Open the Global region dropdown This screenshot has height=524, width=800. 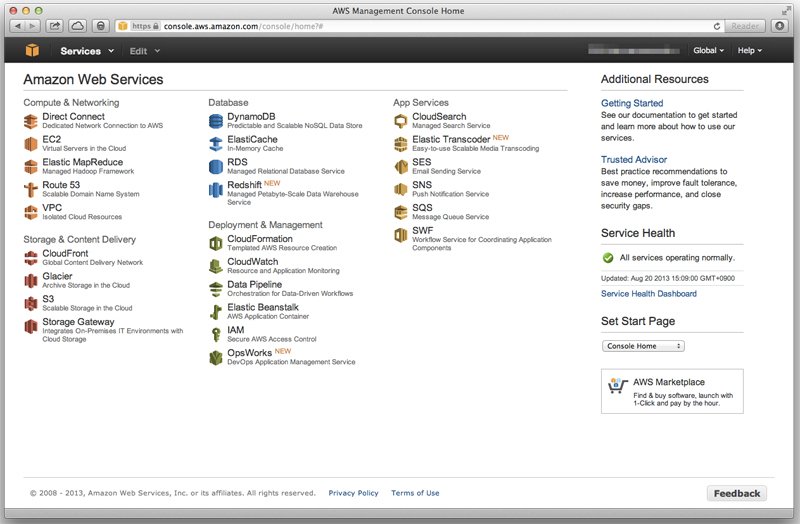(708, 51)
